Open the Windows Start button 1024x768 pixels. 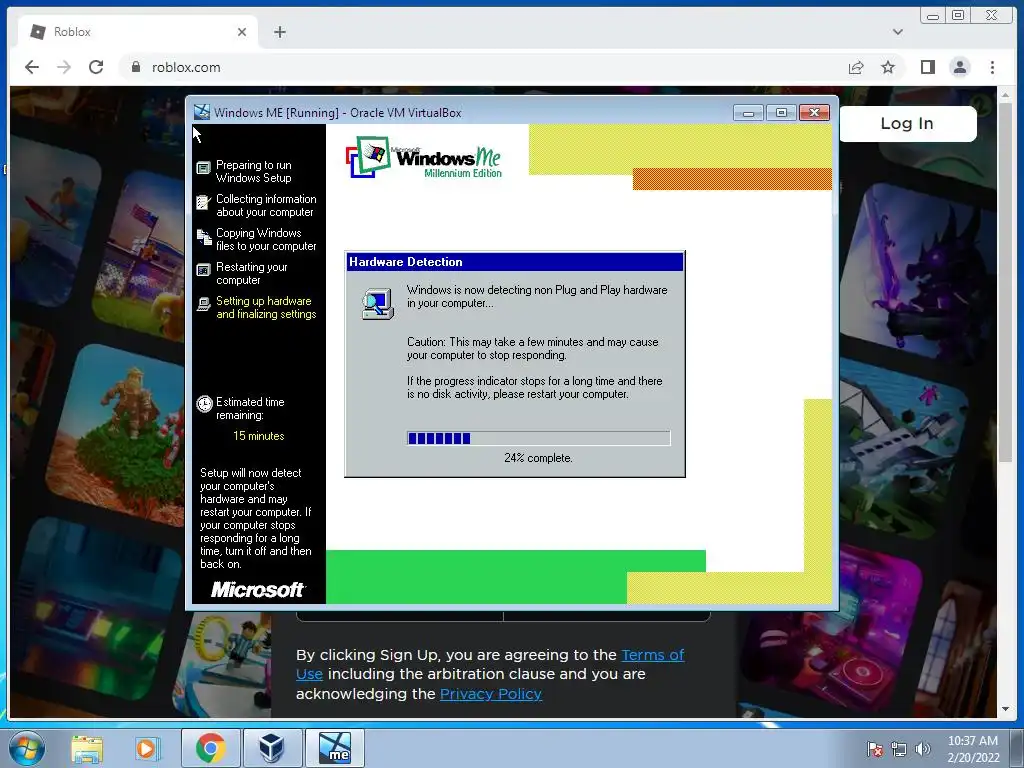(x=26, y=748)
